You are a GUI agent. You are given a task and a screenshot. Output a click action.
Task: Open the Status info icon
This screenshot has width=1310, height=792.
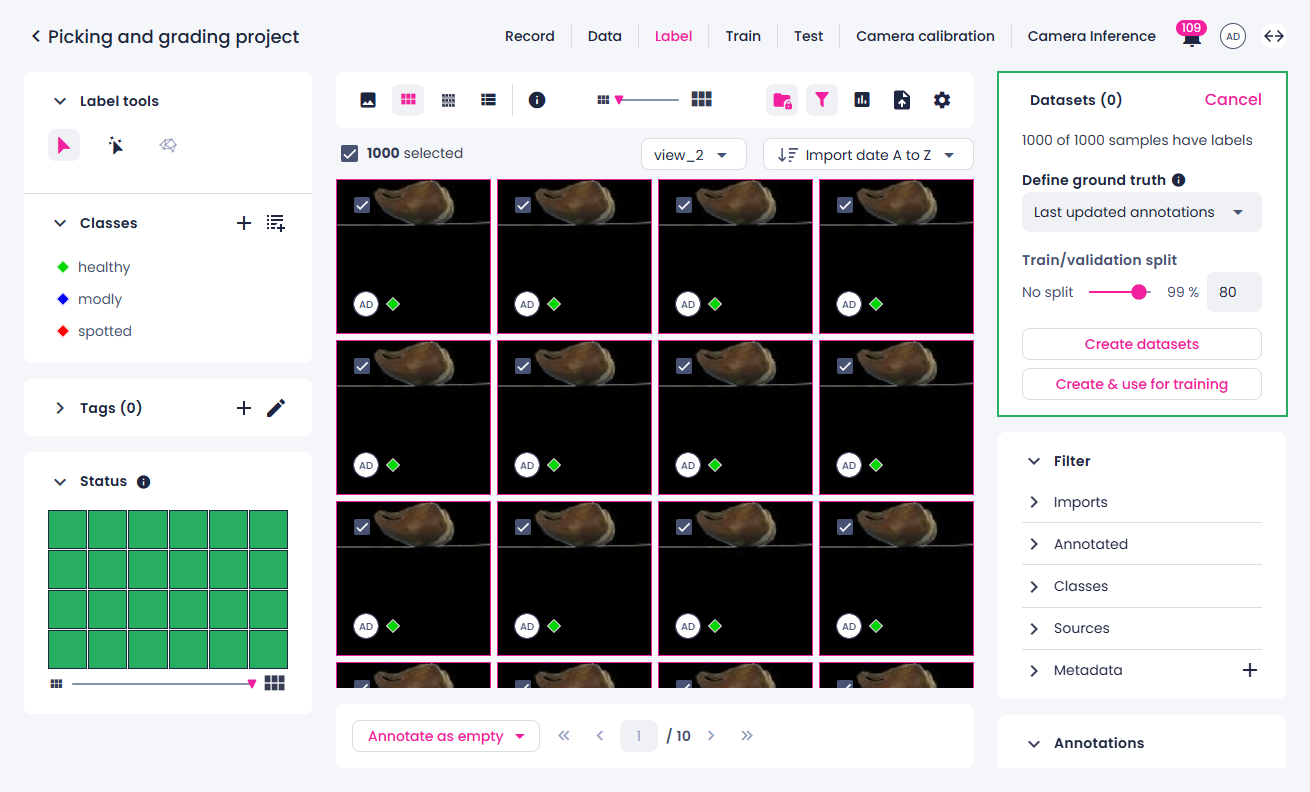(x=143, y=482)
